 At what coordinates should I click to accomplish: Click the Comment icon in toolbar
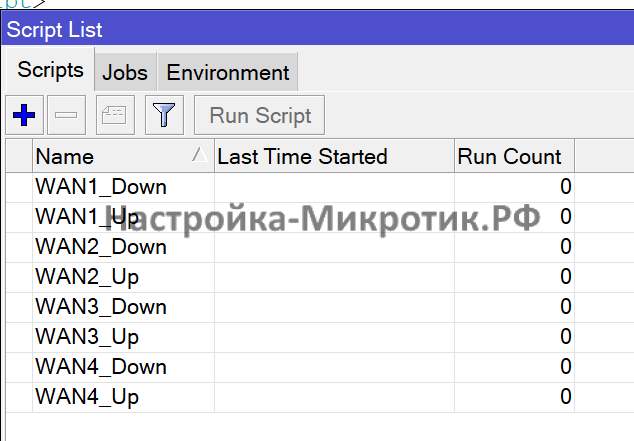(115, 116)
